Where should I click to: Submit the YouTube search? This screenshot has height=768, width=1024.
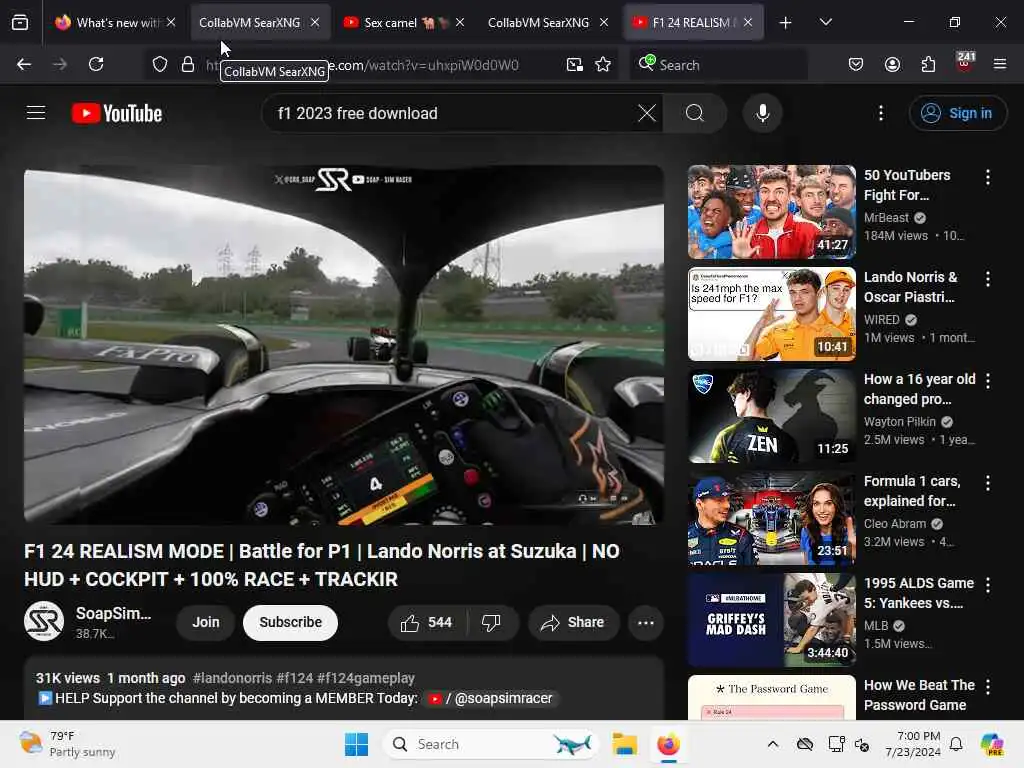pos(695,113)
